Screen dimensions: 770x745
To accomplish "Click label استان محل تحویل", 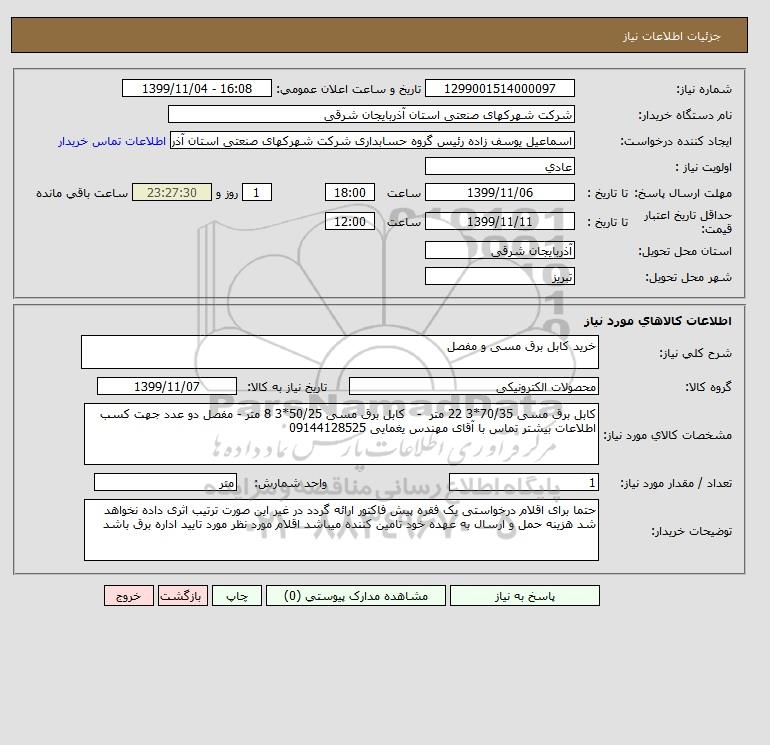I will click(685, 251).
